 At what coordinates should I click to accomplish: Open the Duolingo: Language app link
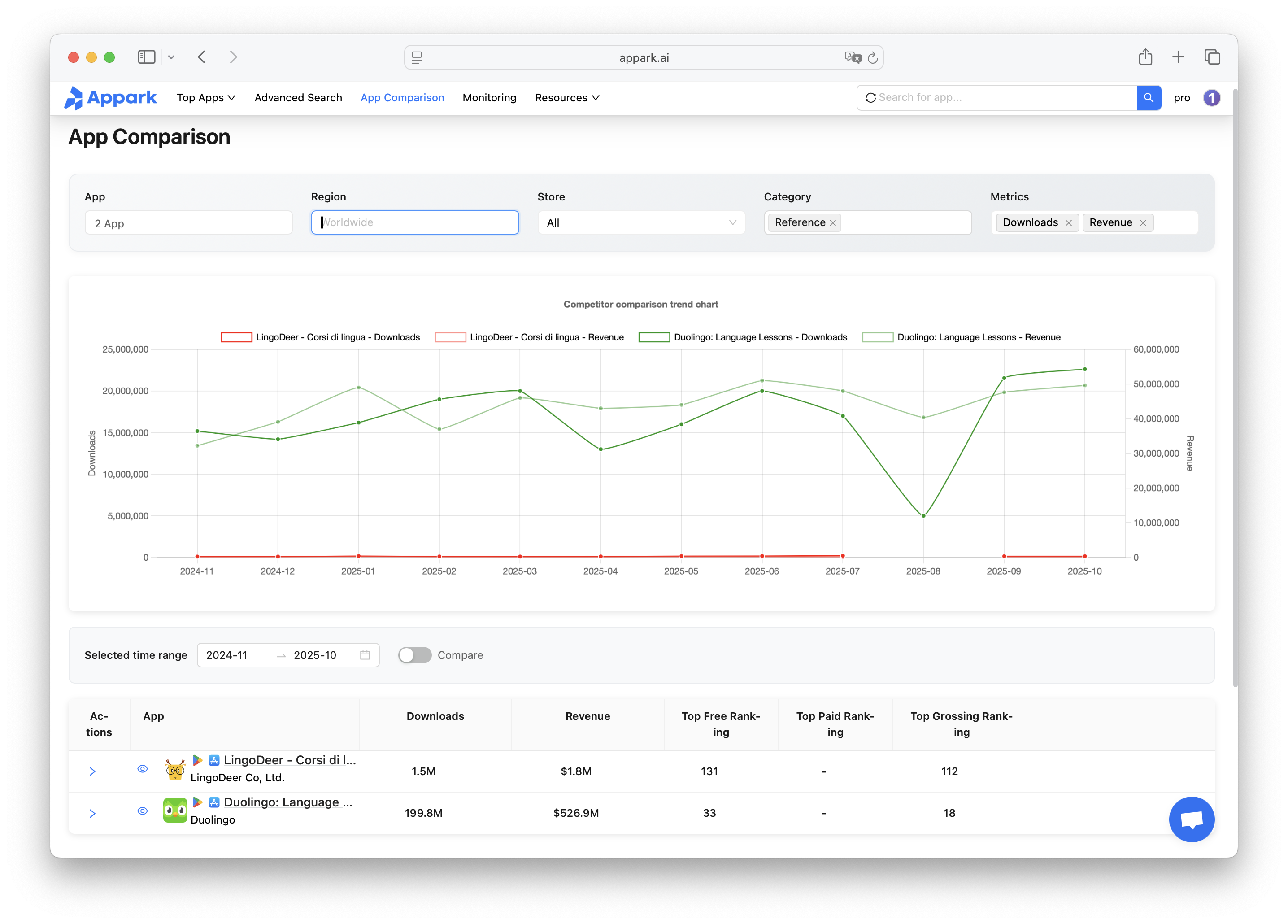pyautogui.click(x=288, y=802)
